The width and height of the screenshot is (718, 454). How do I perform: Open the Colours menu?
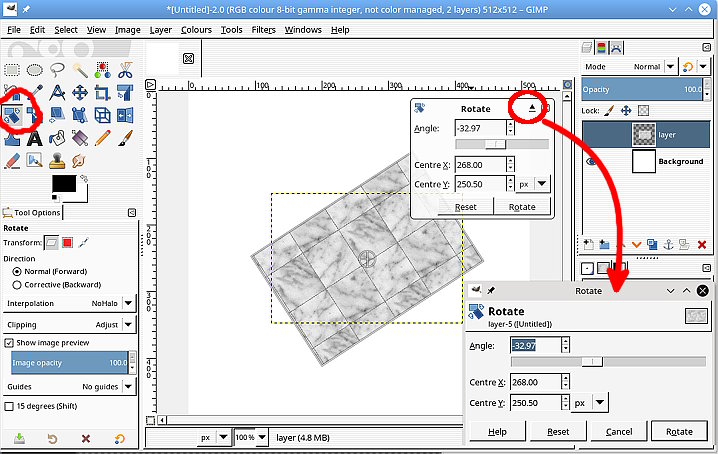point(196,30)
